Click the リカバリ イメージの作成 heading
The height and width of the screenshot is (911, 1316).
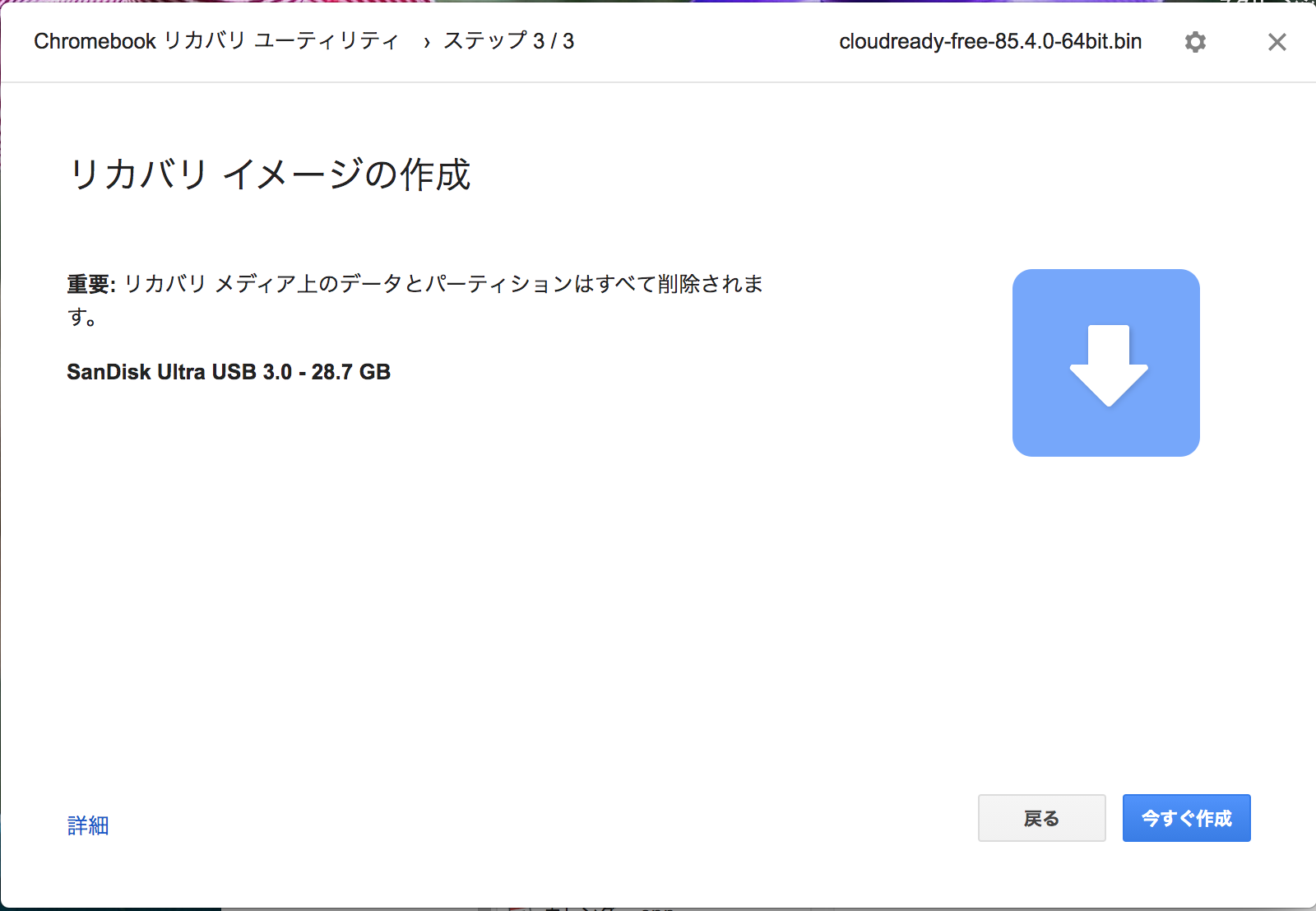coord(270,174)
